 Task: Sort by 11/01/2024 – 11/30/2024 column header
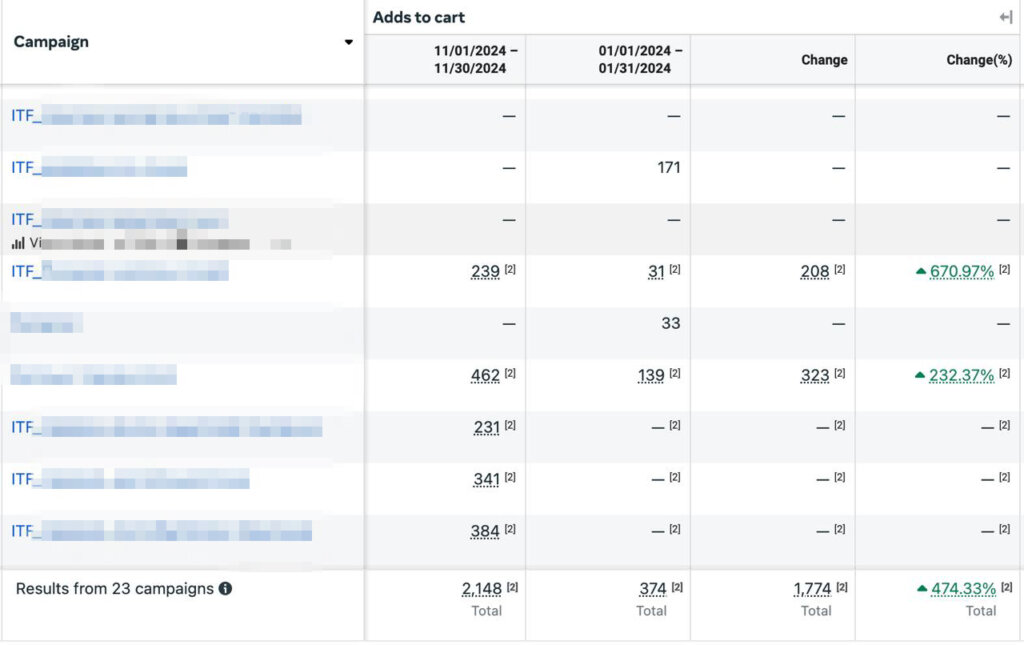point(476,60)
